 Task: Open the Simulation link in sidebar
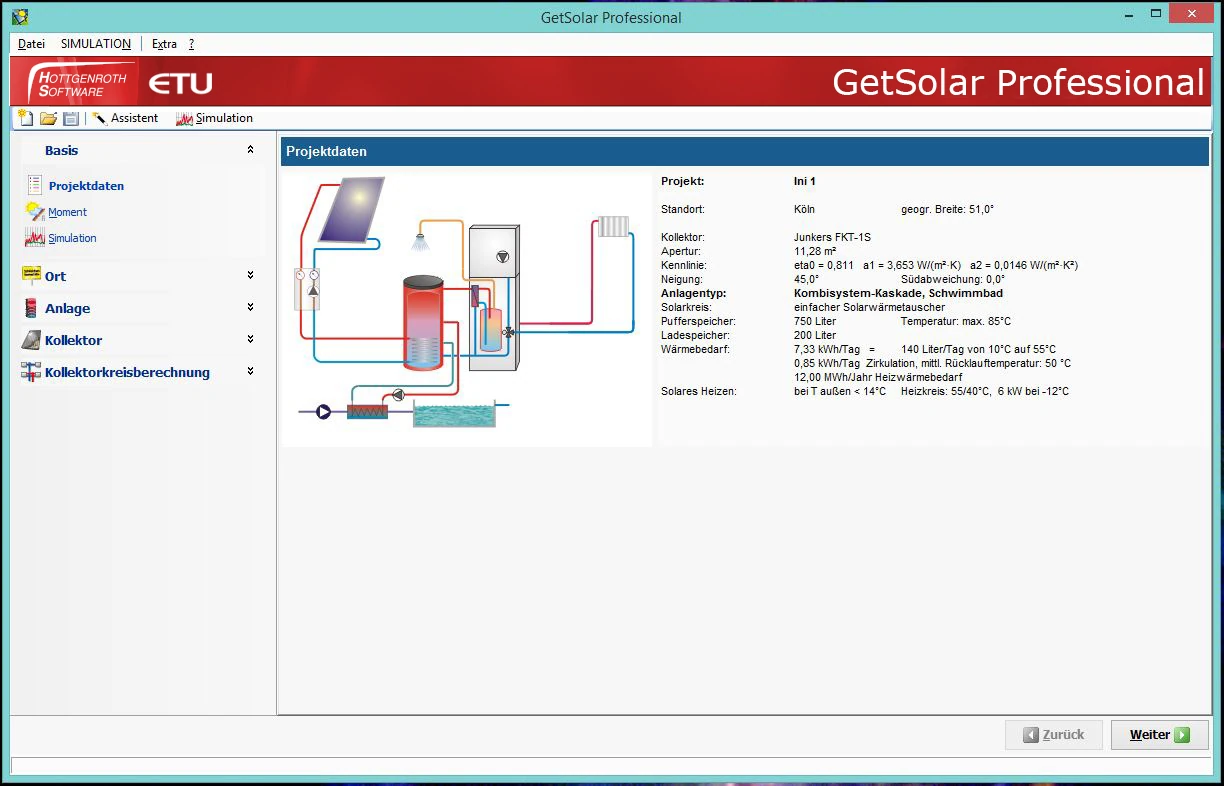click(72, 238)
